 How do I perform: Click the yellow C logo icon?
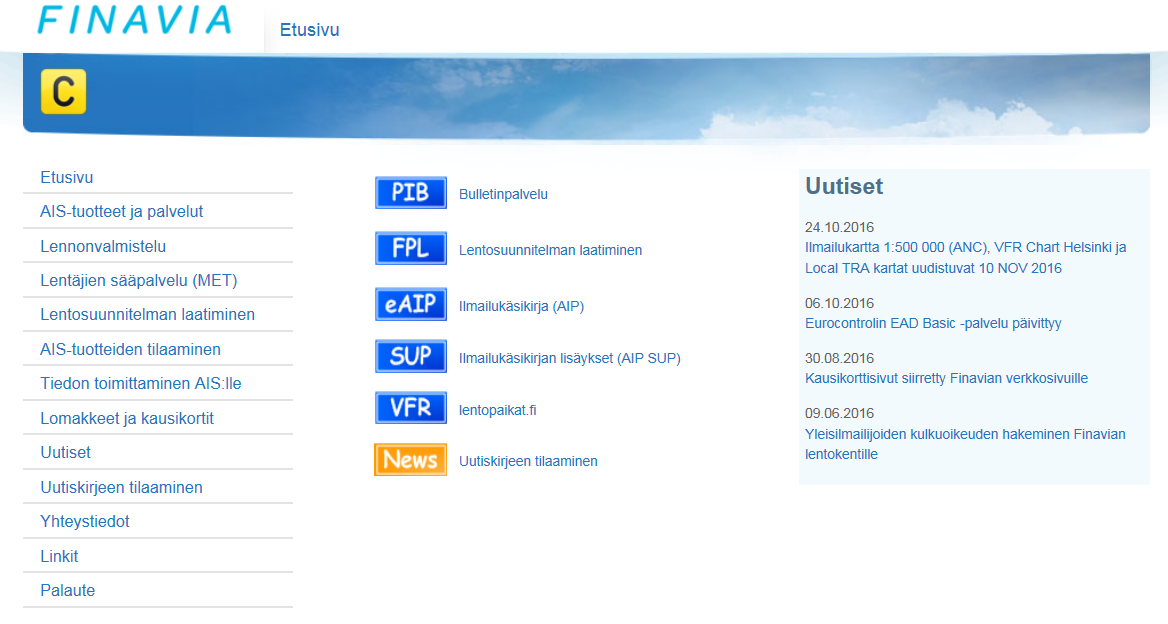point(63,92)
